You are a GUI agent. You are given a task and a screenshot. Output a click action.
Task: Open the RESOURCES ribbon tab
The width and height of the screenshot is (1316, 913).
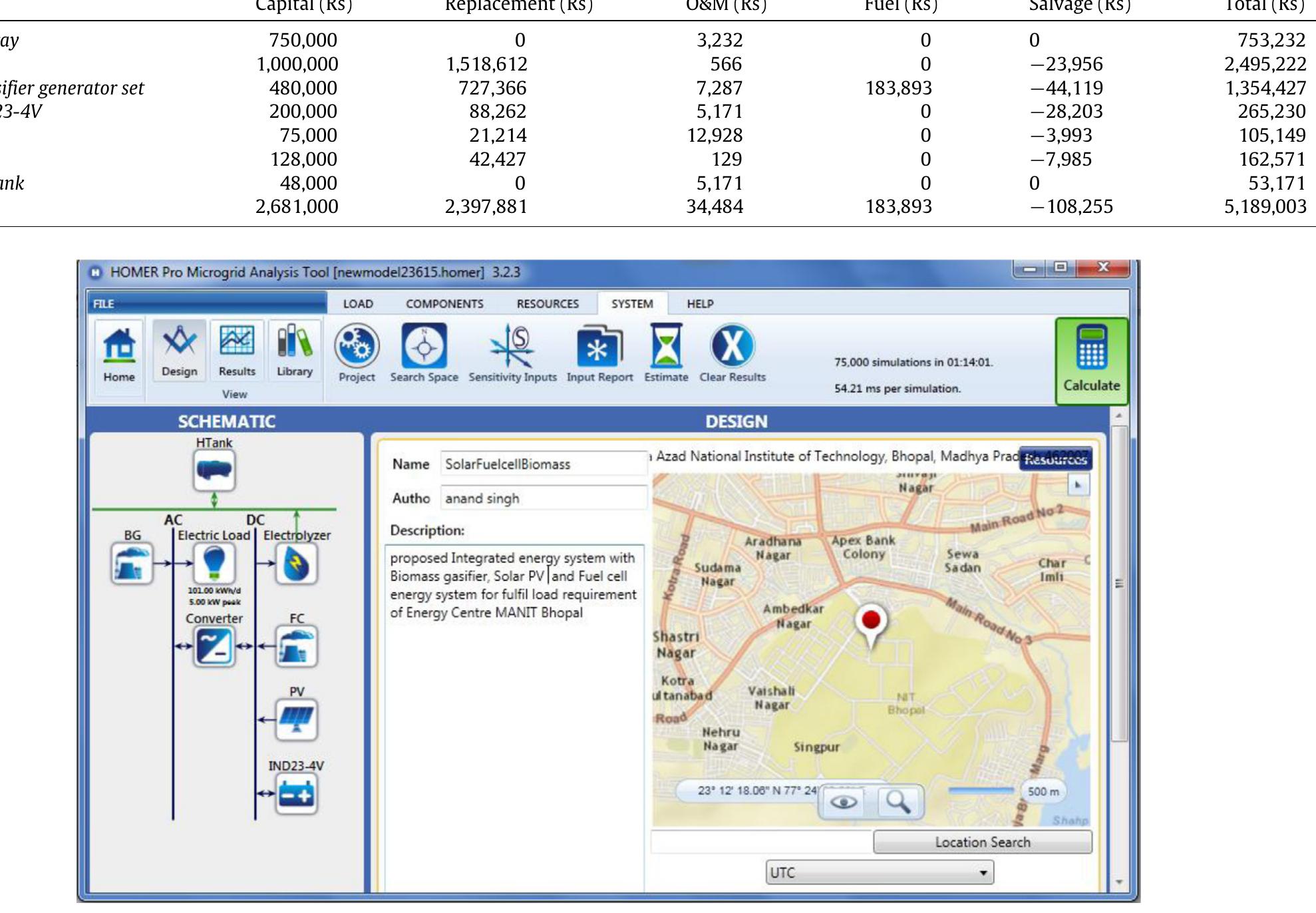tap(548, 303)
